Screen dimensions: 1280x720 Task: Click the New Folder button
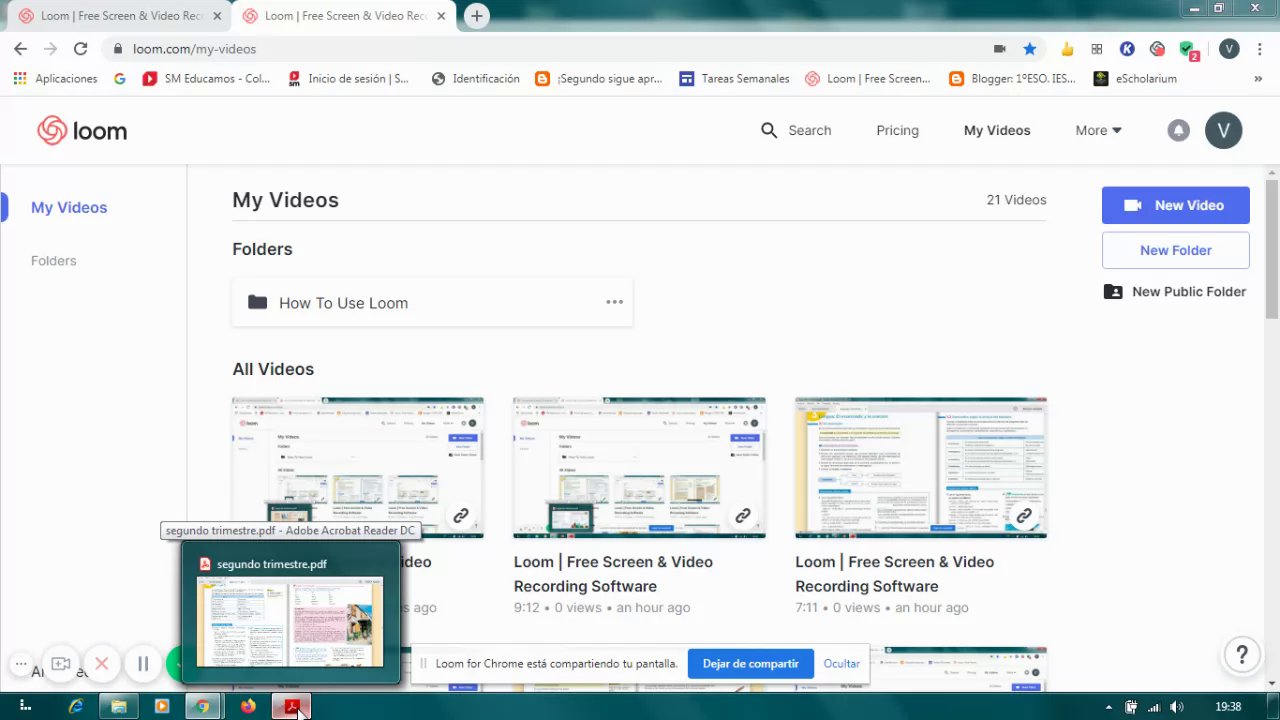(1176, 250)
